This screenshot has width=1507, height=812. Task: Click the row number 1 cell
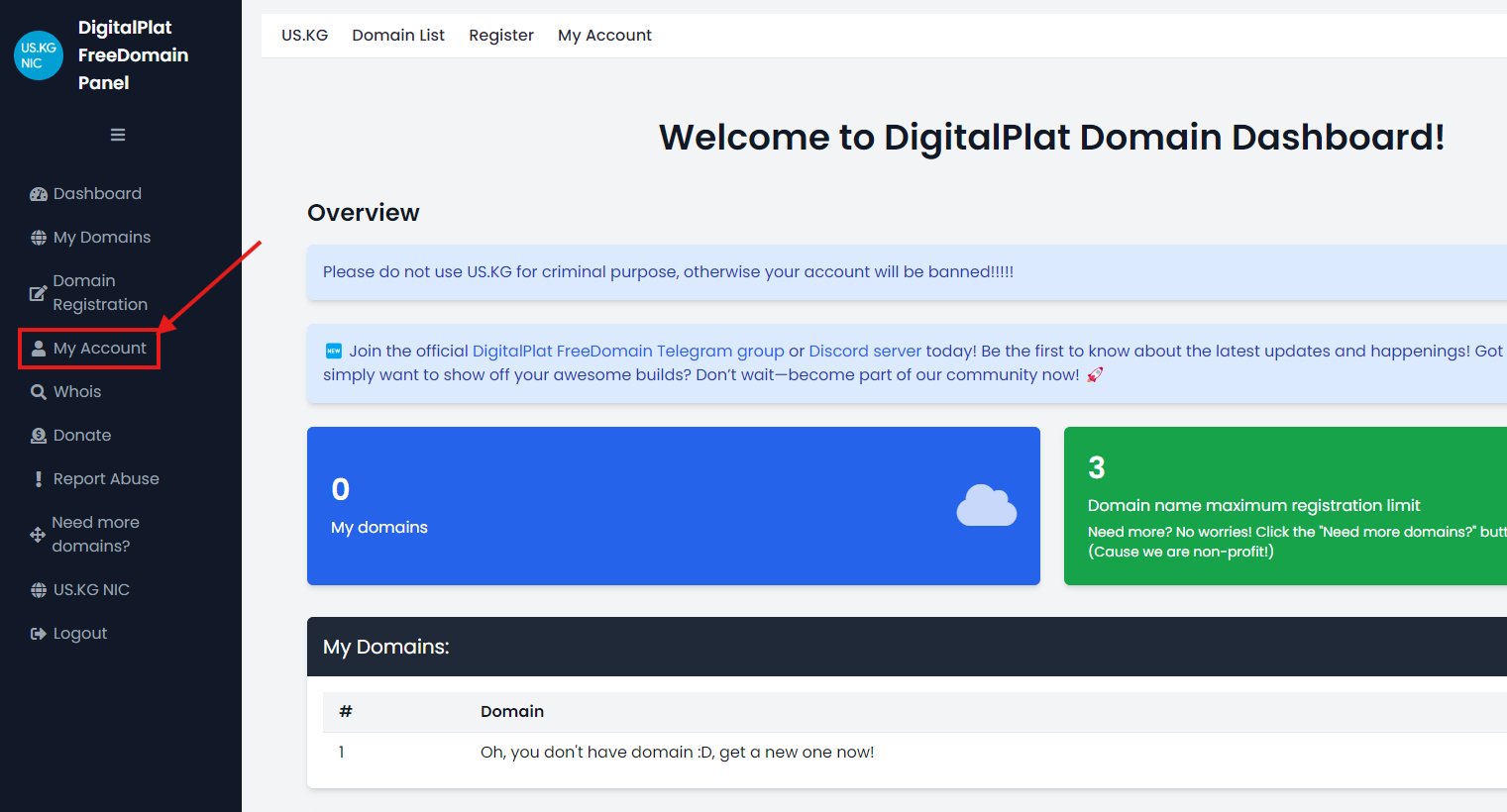pyautogui.click(x=342, y=753)
